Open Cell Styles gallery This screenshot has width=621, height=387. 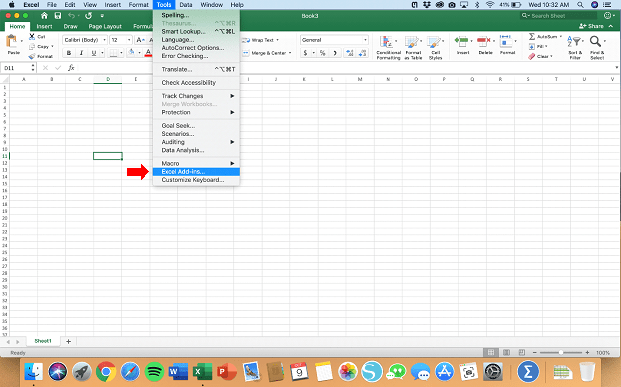435,48
